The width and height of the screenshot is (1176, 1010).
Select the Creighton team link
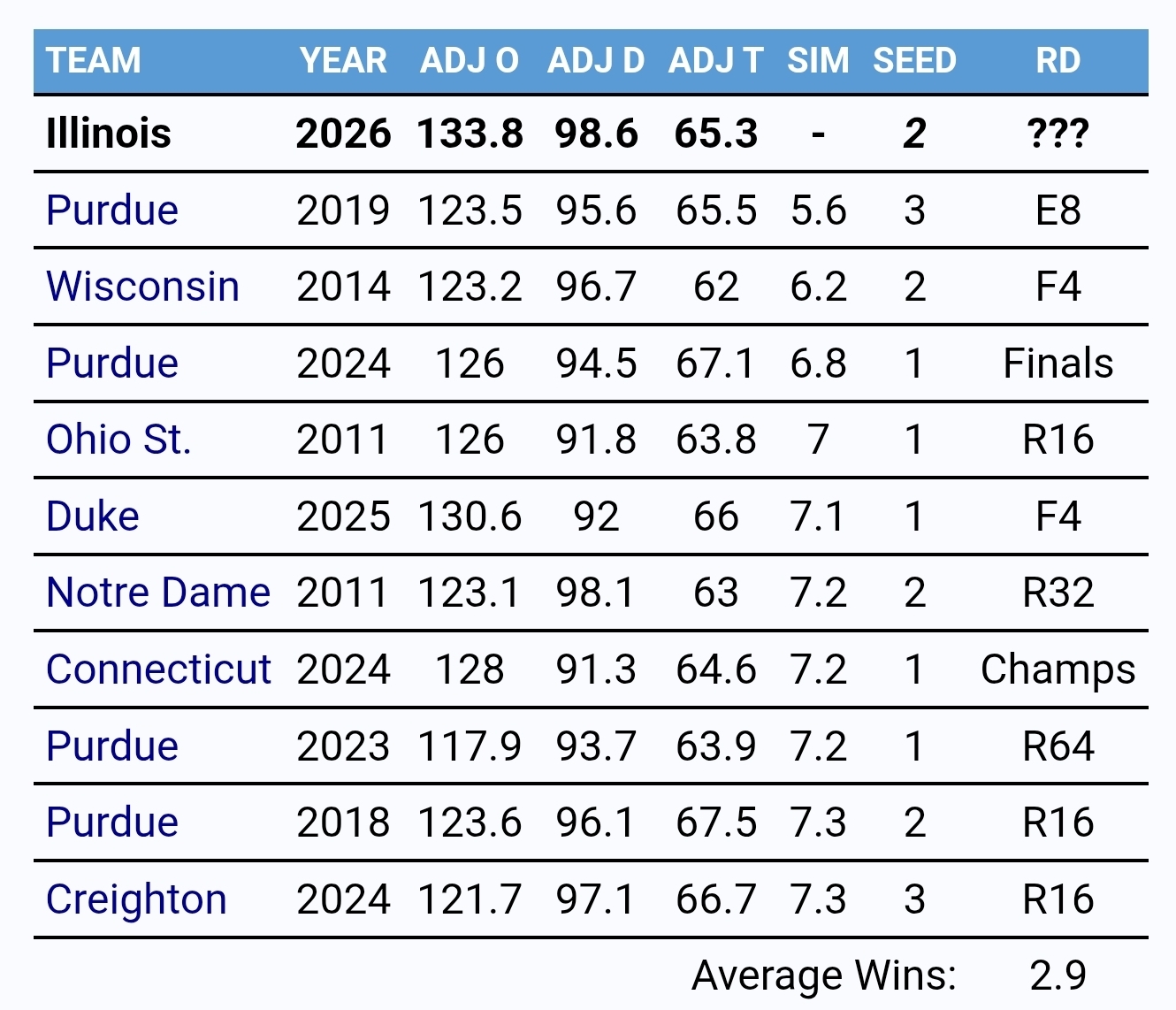coord(136,899)
